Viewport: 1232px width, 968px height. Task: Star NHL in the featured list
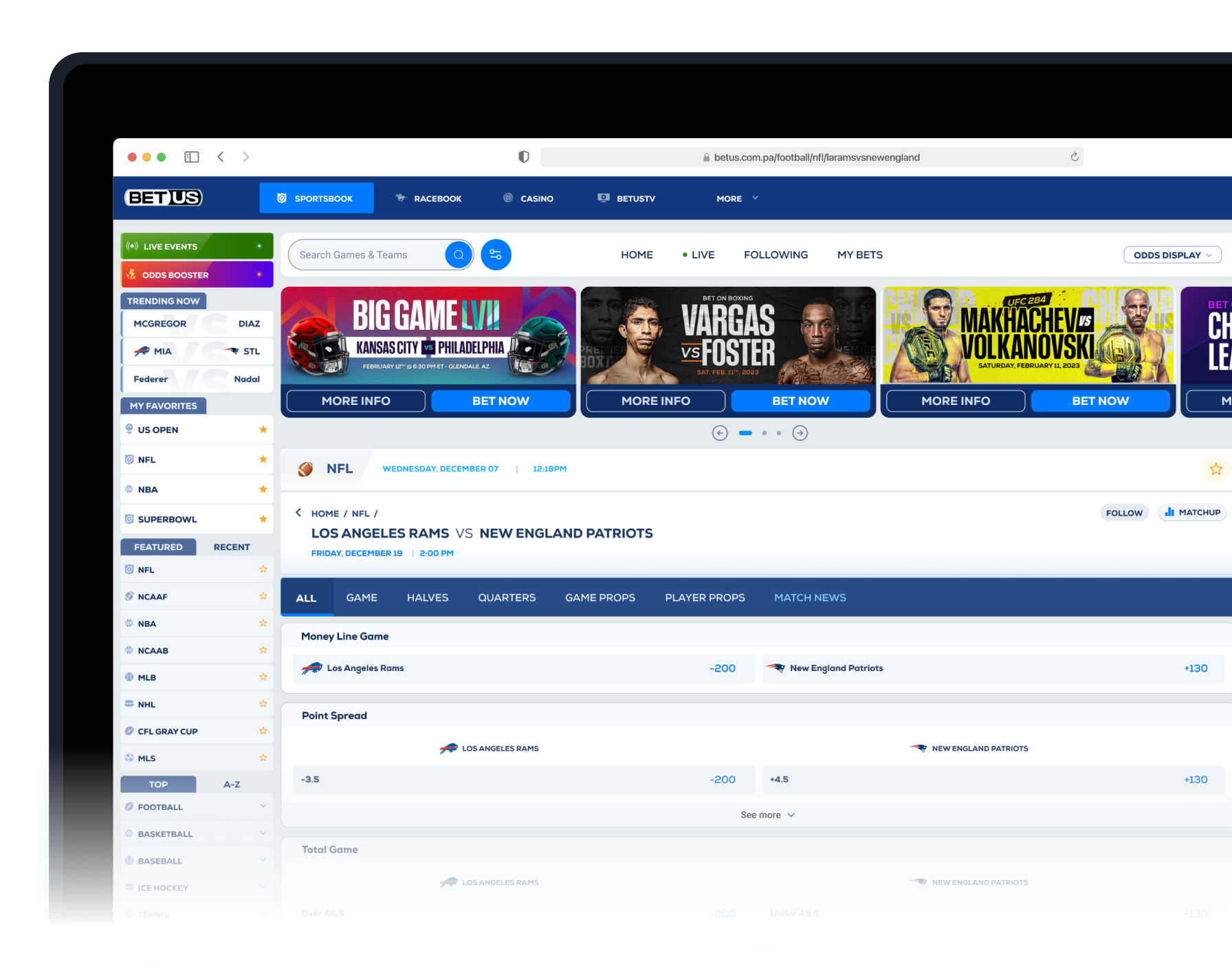263,704
